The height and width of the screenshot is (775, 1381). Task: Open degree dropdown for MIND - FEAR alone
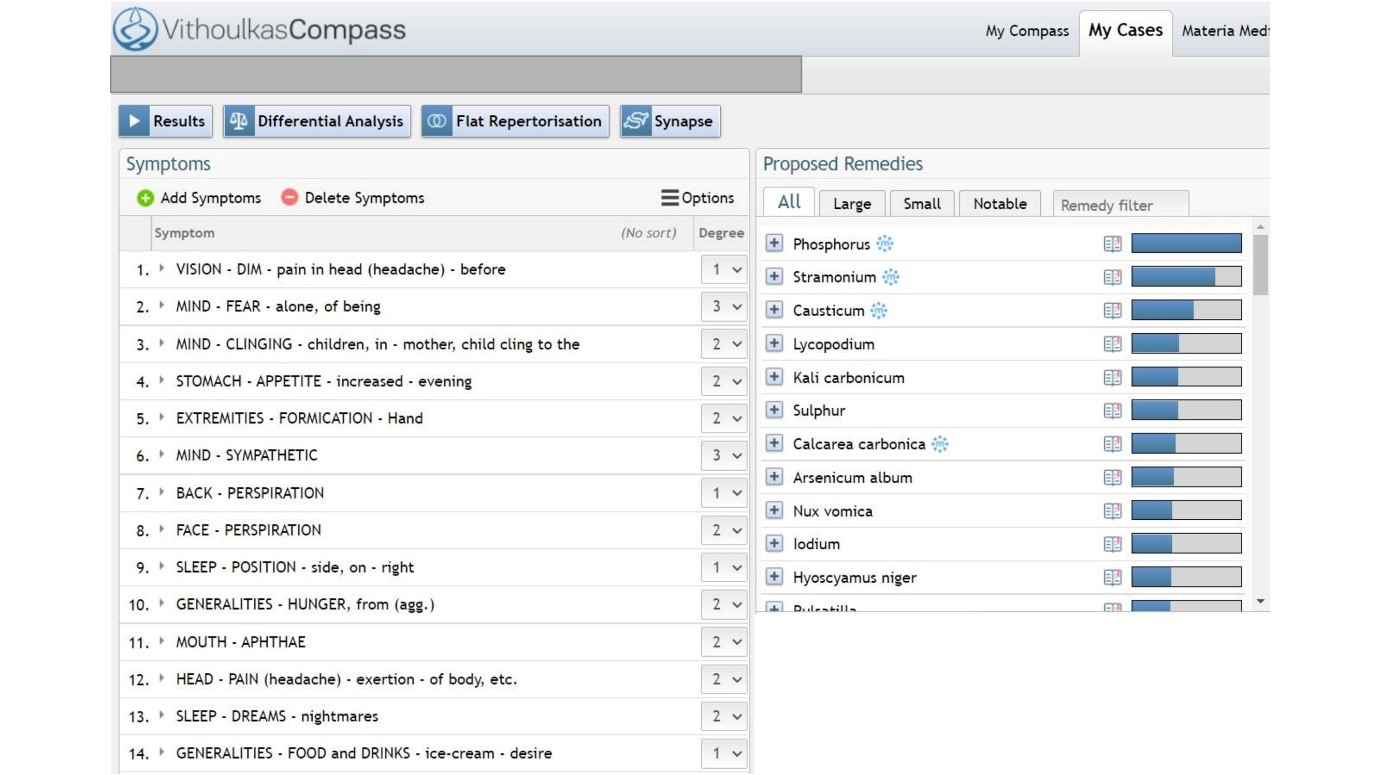point(724,307)
